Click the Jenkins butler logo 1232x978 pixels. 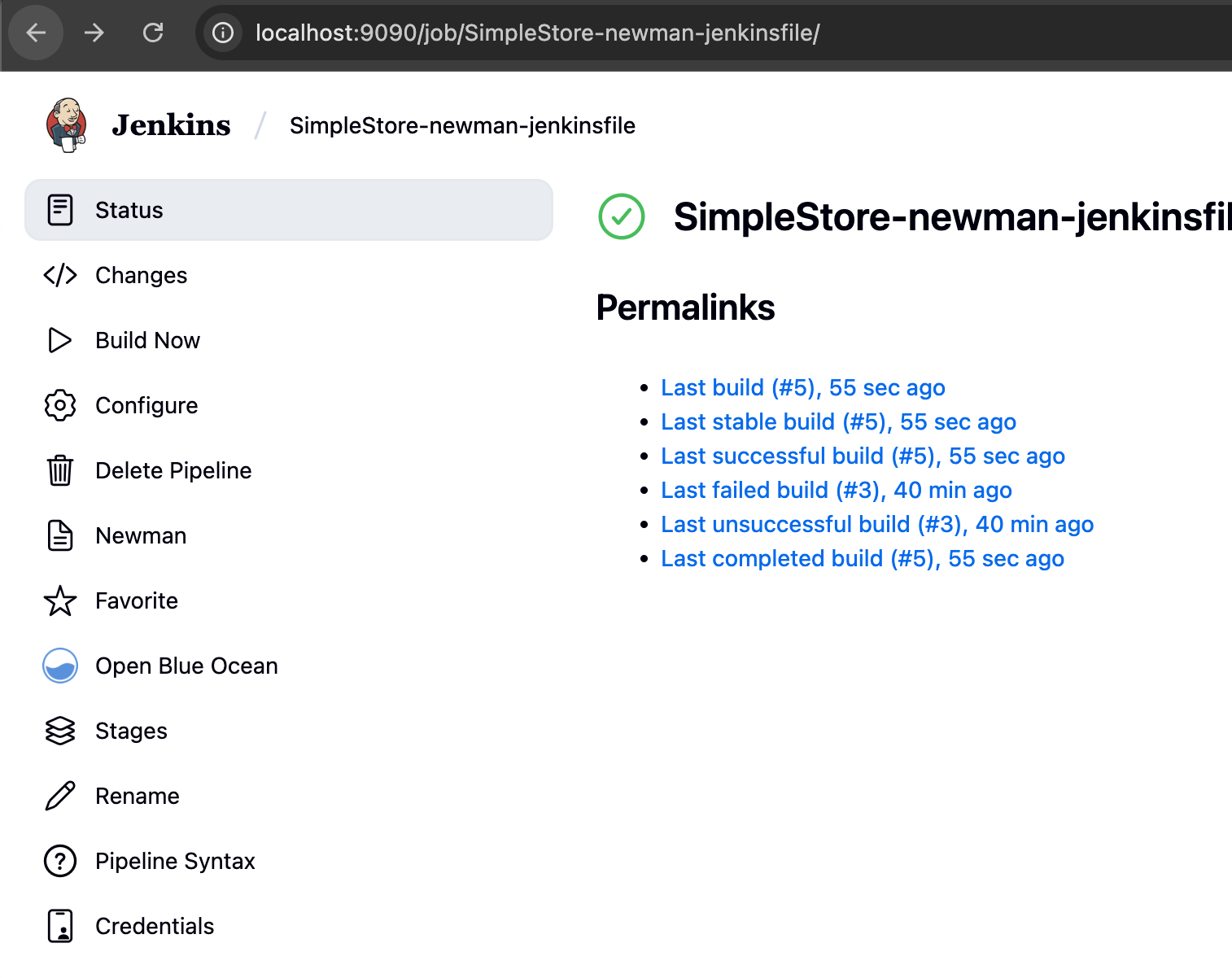(67, 125)
